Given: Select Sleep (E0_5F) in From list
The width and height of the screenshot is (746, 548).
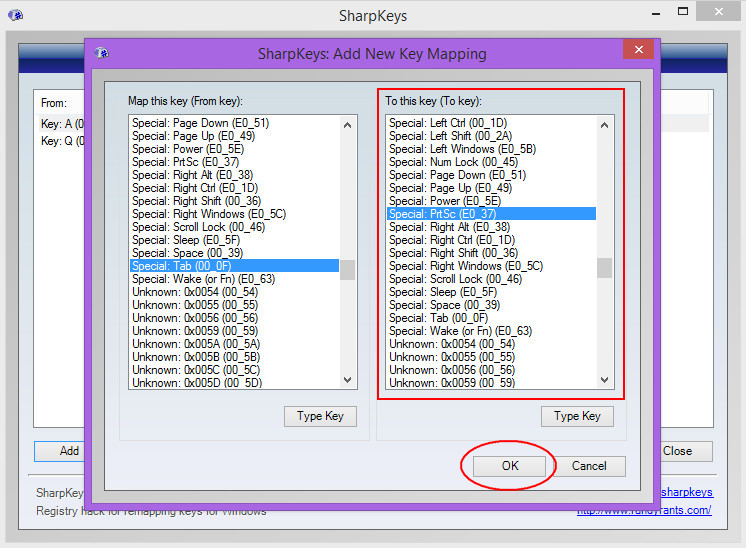Looking at the screenshot, I should (x=234, y=240).
